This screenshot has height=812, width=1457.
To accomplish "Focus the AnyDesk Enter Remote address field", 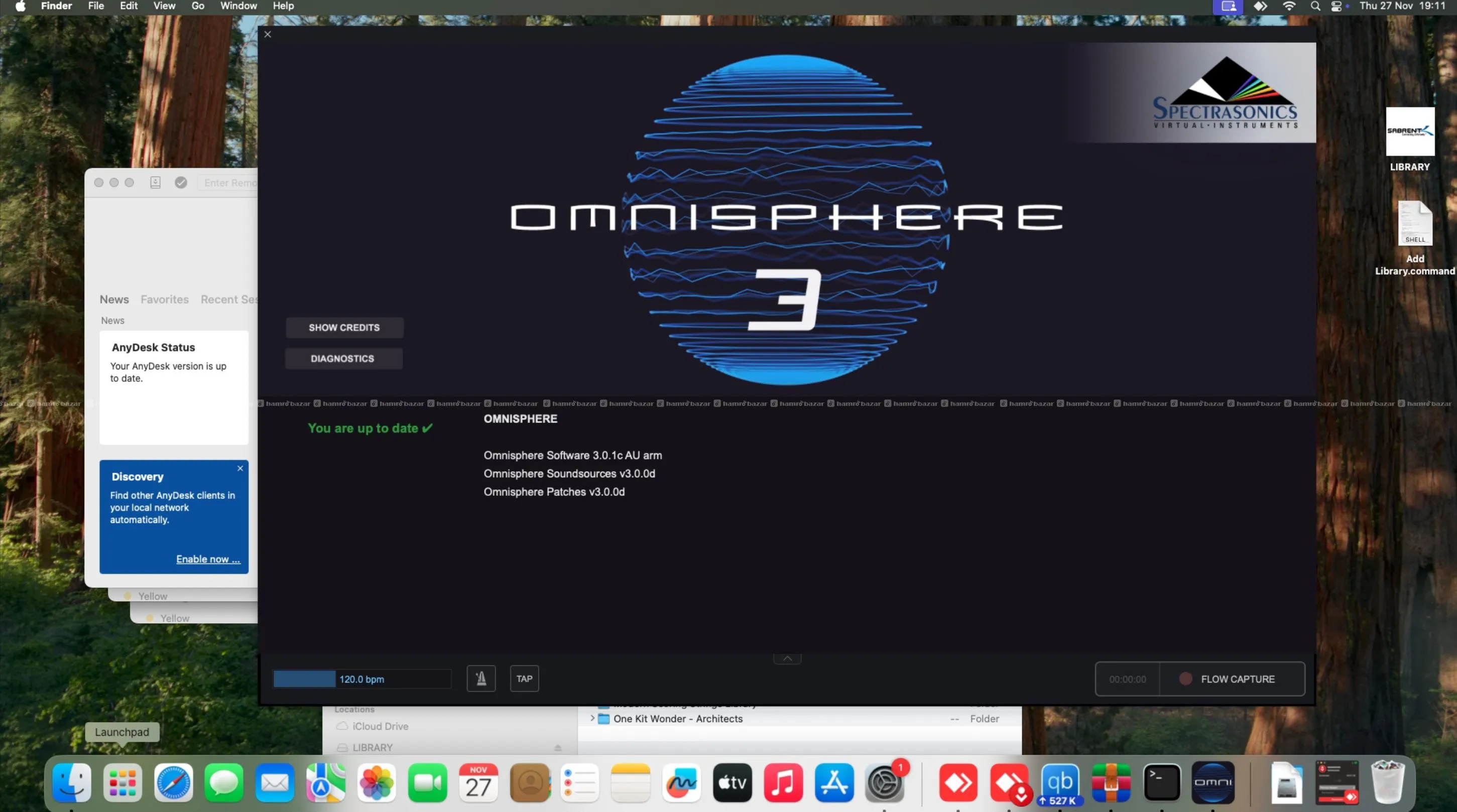I will [228, 183].
